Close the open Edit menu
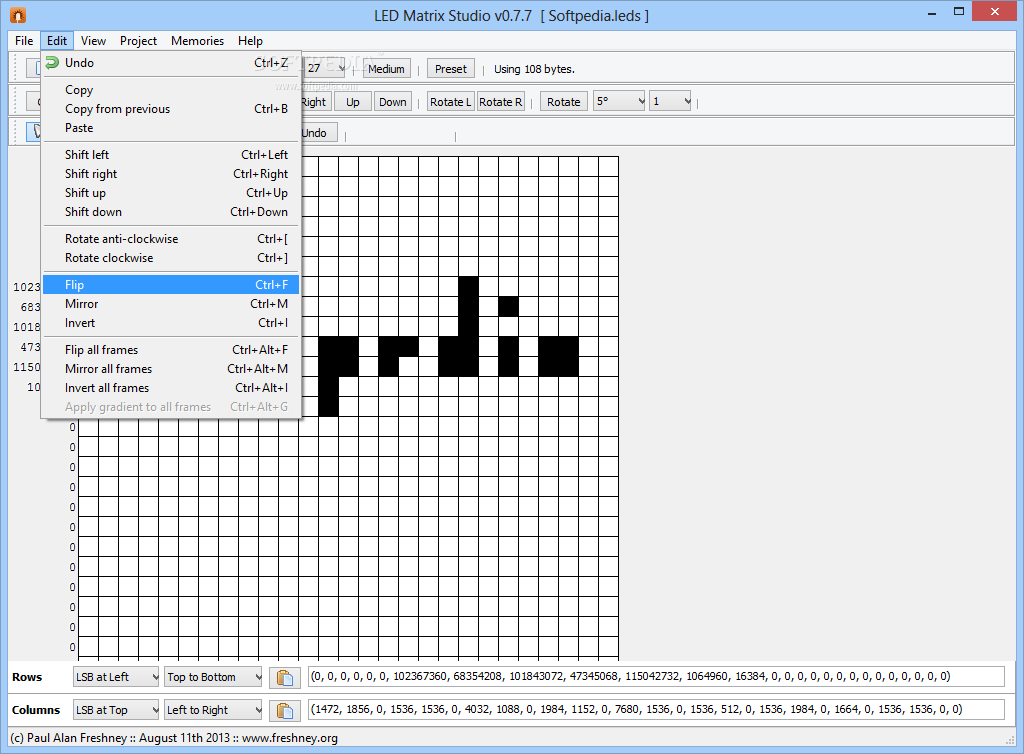Viewport: 1024px width, 754px height. coord(57,40)
